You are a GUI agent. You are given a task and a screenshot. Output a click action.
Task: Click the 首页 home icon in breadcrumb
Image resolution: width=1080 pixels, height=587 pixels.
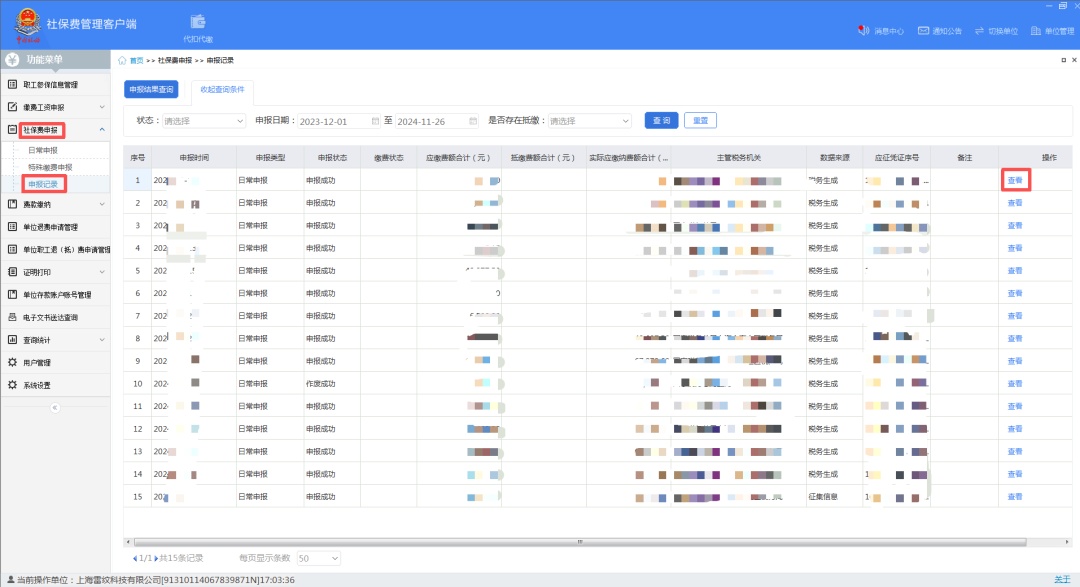[123, 61]
